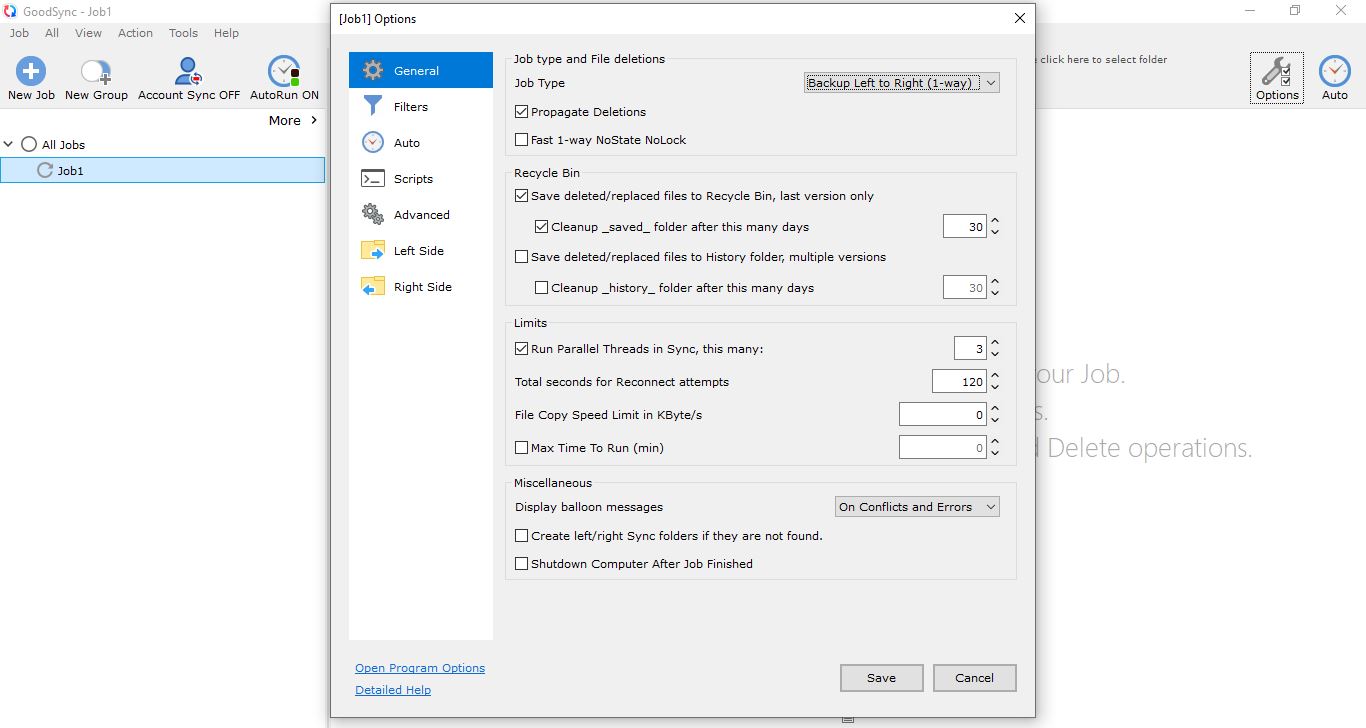Open Program Options link
The height and width of the screenshot is (728, 1366).
[x=420, y=668]
